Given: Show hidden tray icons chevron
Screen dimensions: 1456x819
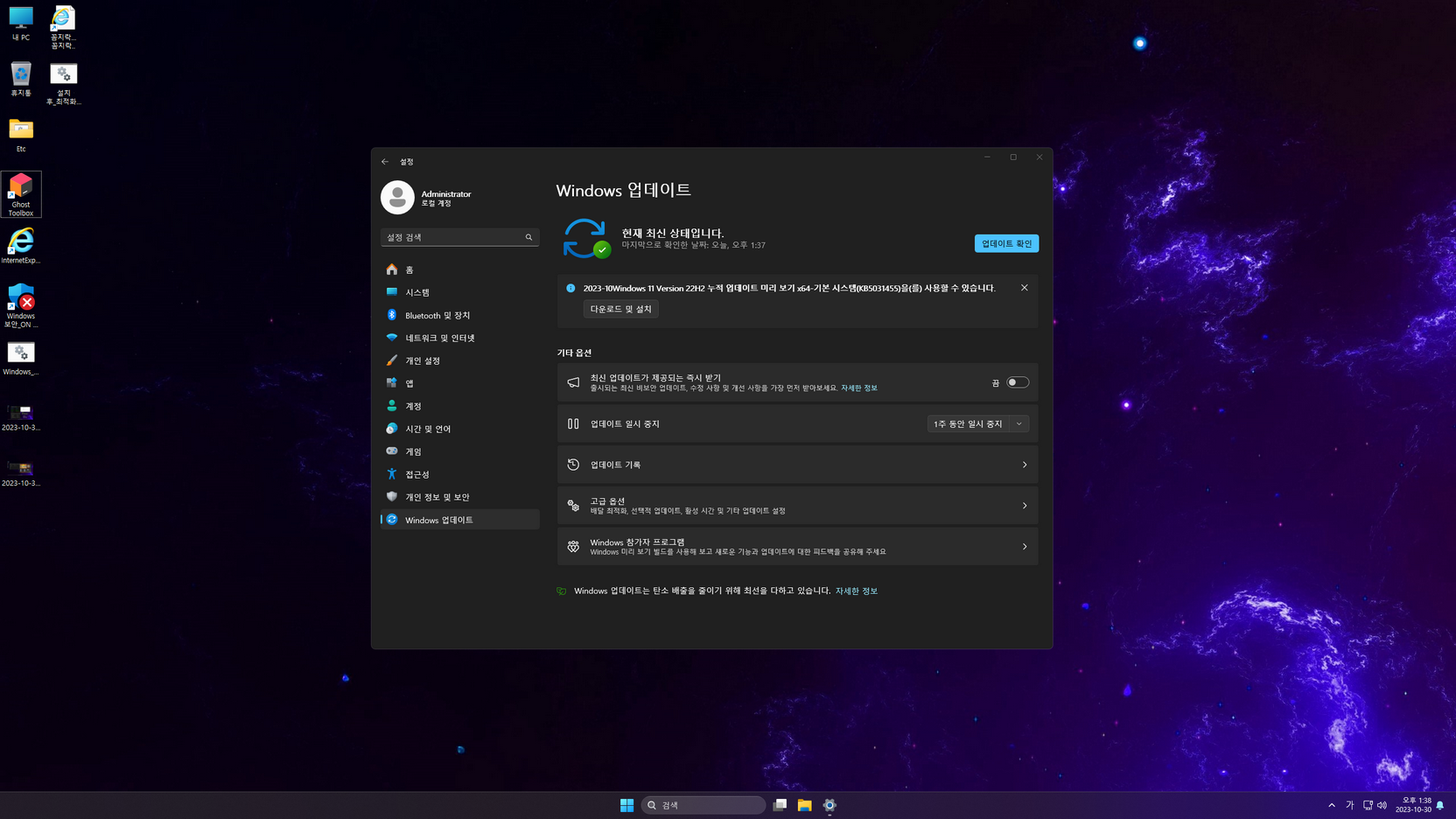Looking at the screenshot, I should (1332, 805).
